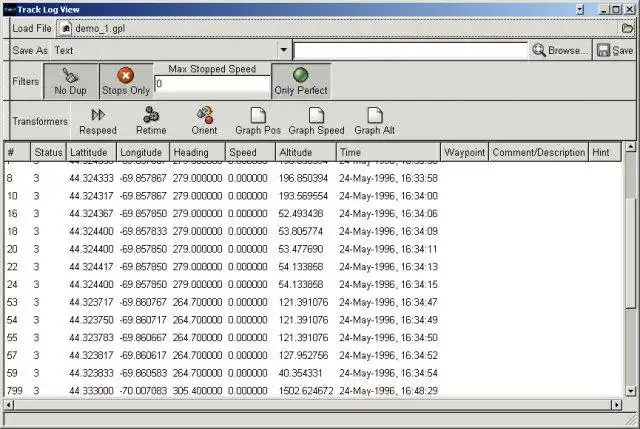Click heading 305.400000 in row 799

click(197, 391)
